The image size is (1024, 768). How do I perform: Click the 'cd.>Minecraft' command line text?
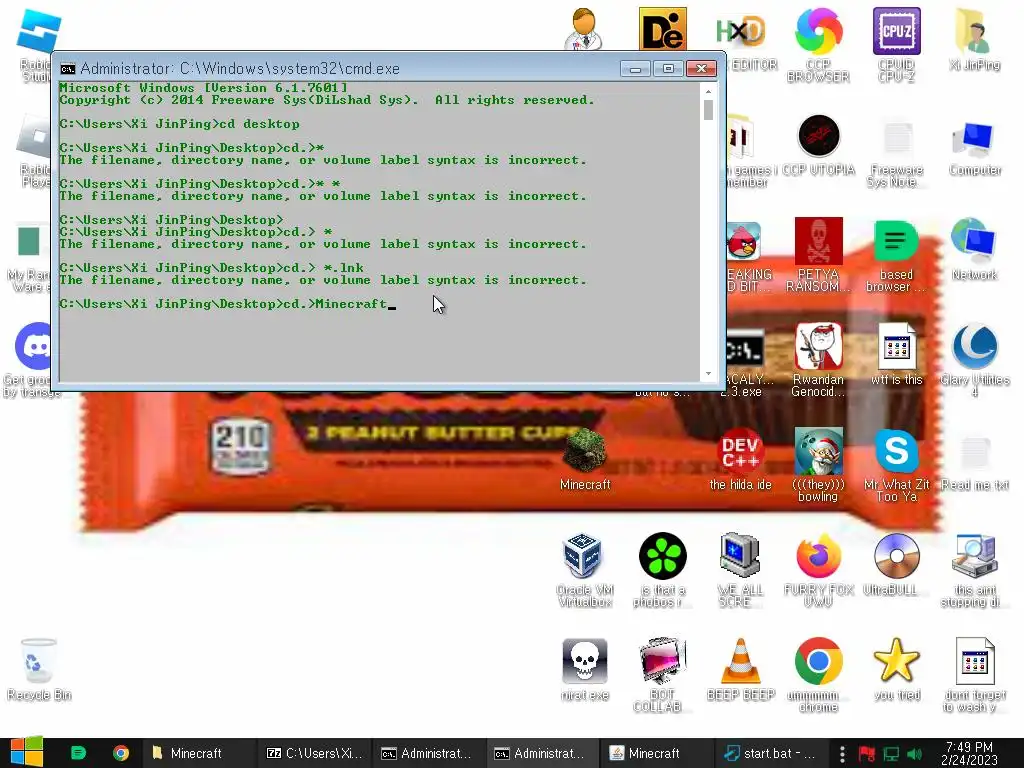tap(334, 304)
